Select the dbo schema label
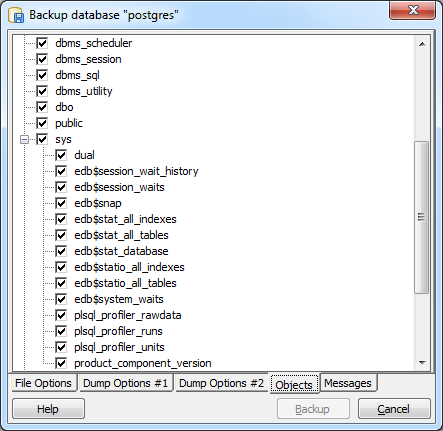This screenshot has width=443, height=431. point(64,107)
